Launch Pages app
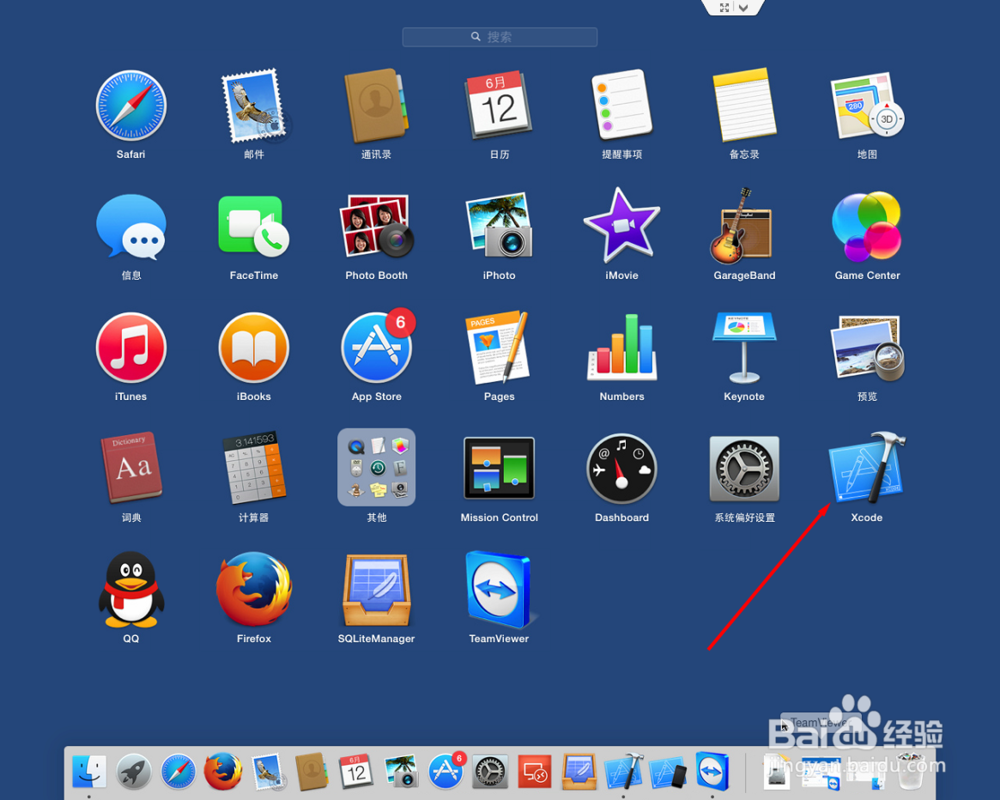Screen dimensions: 1000x800 pyautogui.click(x=499, y=348)
